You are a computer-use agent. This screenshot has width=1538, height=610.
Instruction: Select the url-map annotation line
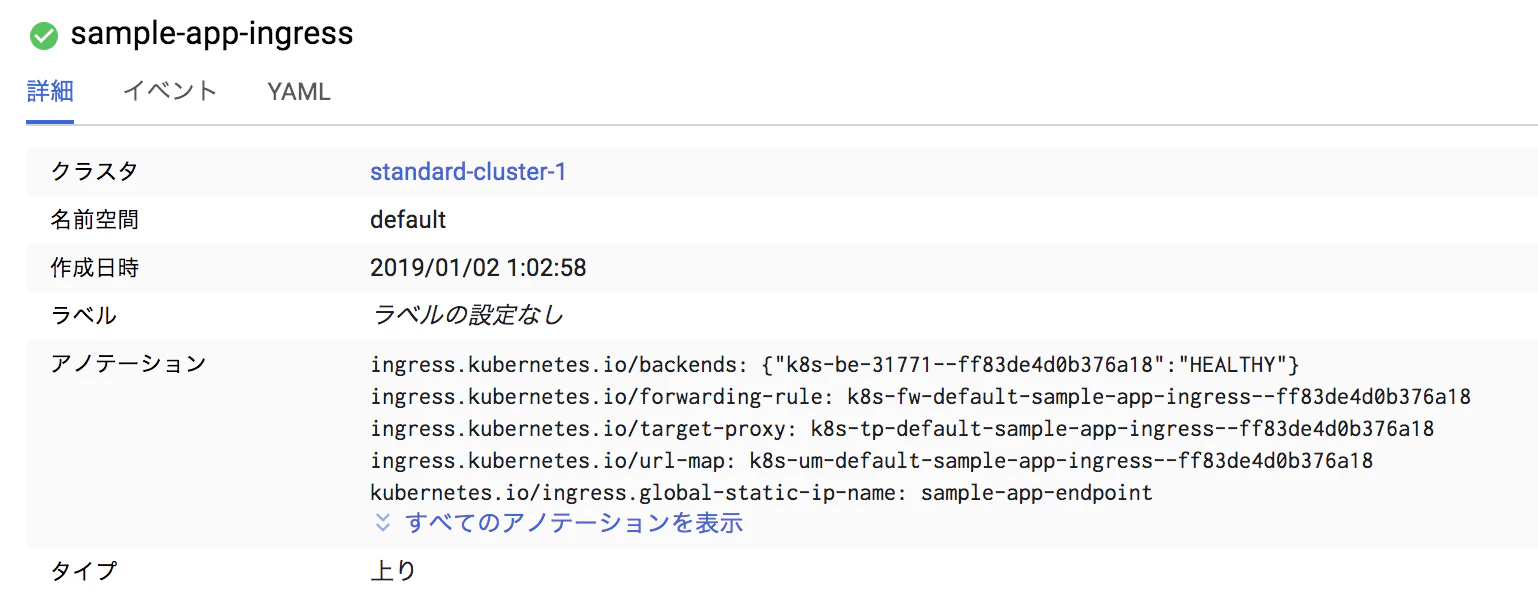[x=871, y=461]
